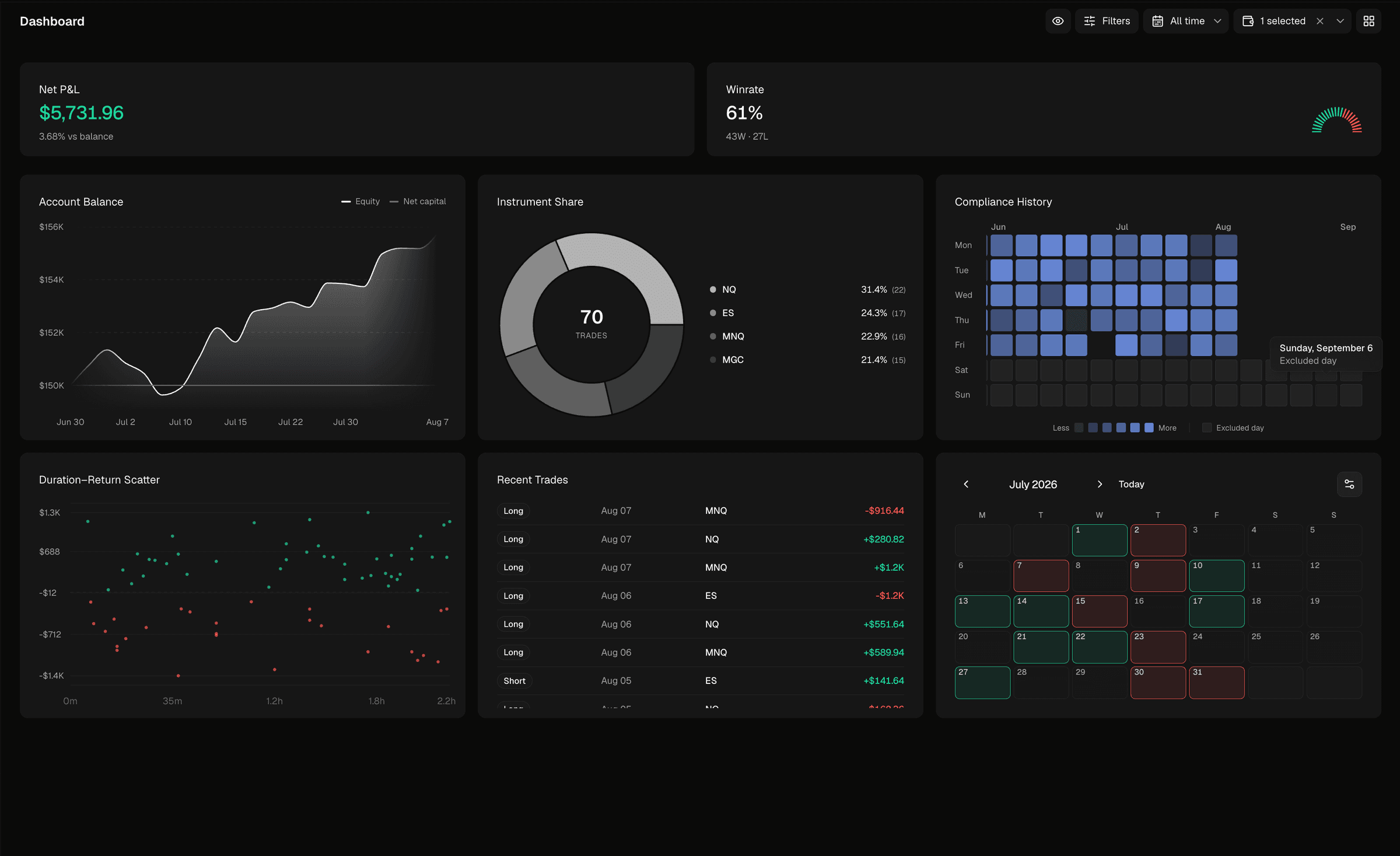
Task: Click the brightest More legend swatch
Action: [x=1149, y=428]
